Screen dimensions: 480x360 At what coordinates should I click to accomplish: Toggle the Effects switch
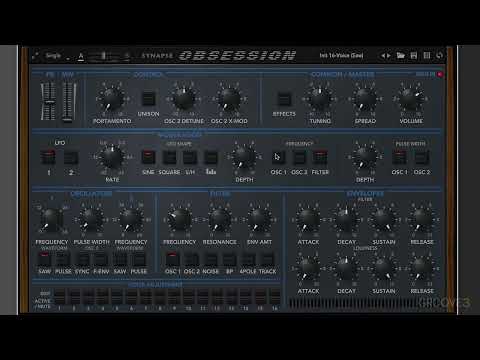(x=284, y=99)
